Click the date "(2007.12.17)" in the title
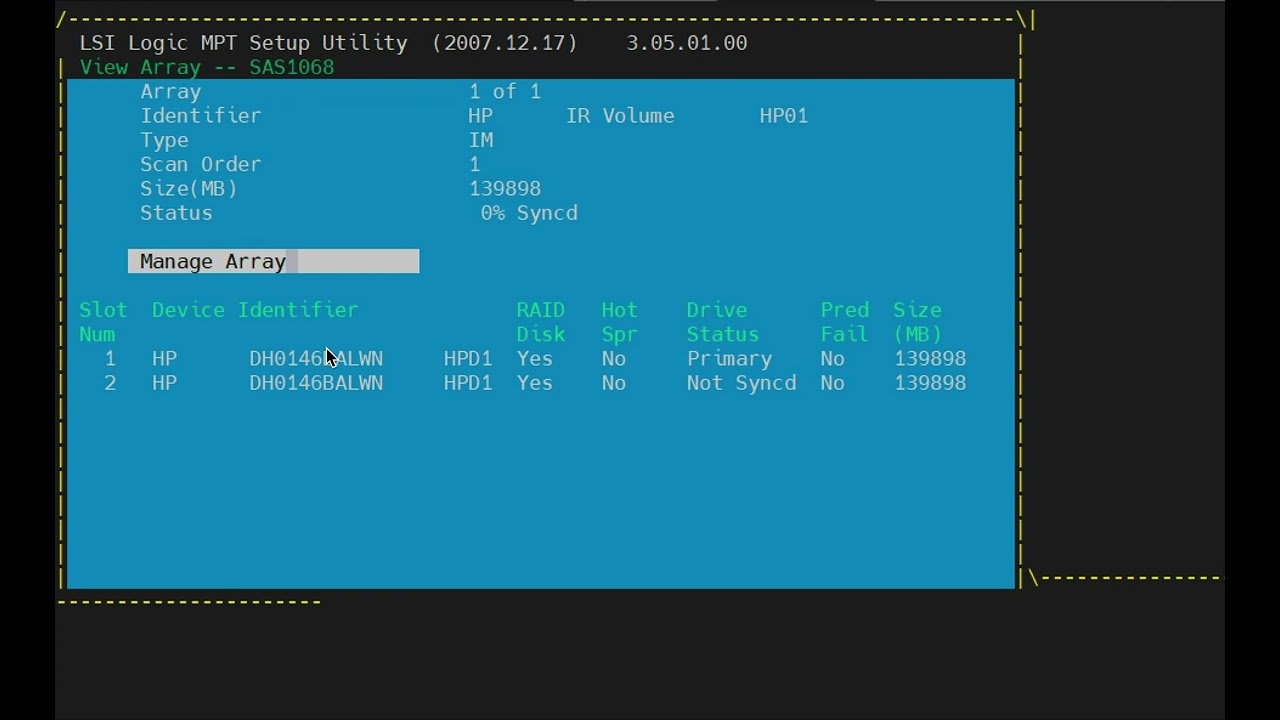This screenshot has width=1280, height=720. [505, 43]
